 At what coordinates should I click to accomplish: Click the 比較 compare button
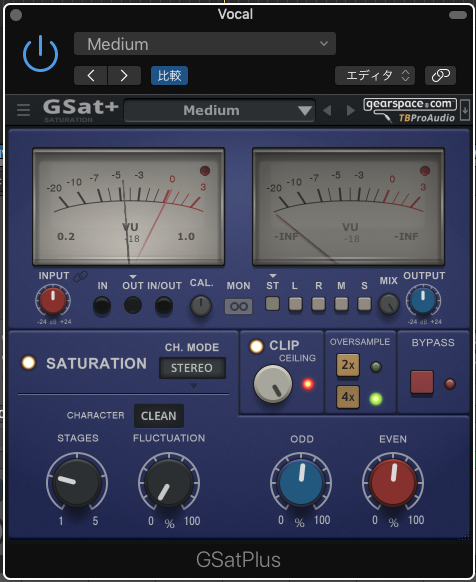[169, 76]
